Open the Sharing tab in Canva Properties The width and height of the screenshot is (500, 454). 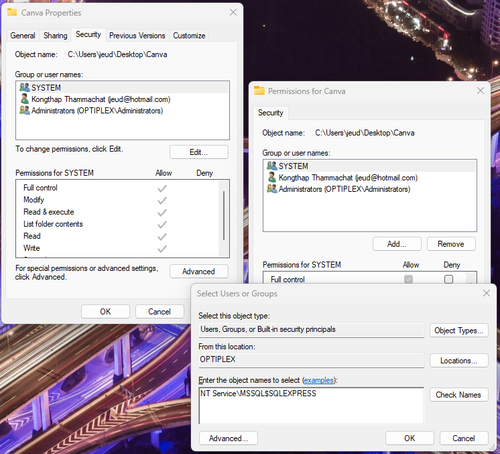55,35
